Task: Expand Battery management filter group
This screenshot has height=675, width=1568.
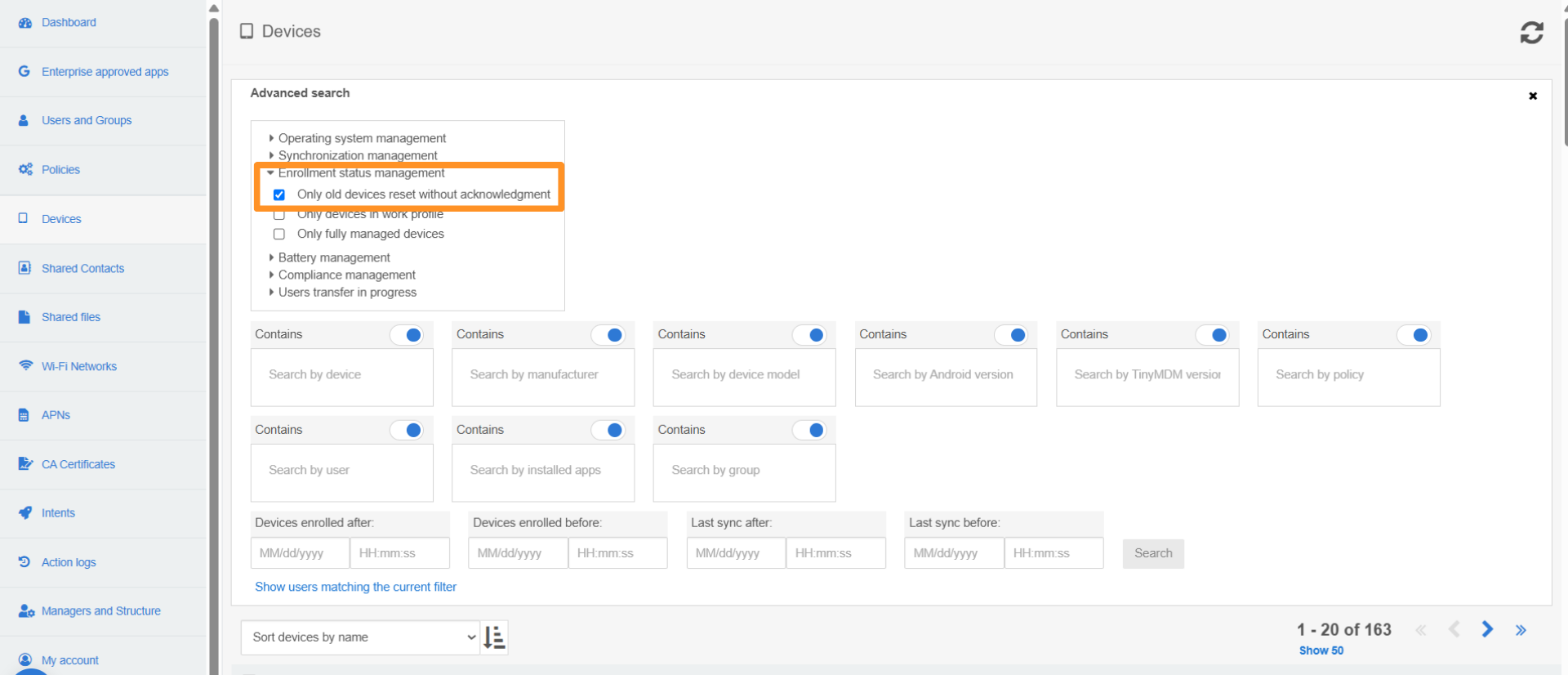Action: pos(333,257)
